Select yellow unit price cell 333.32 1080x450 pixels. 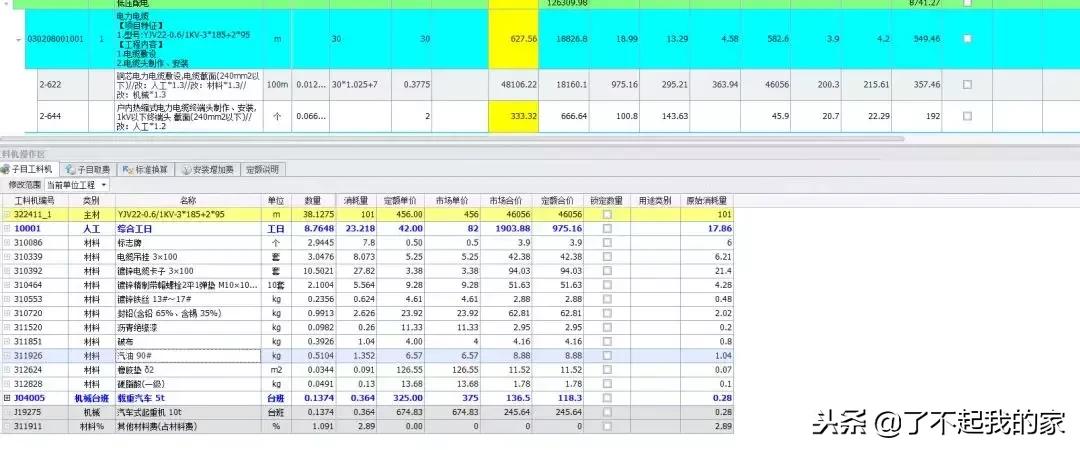click(514, 116)
